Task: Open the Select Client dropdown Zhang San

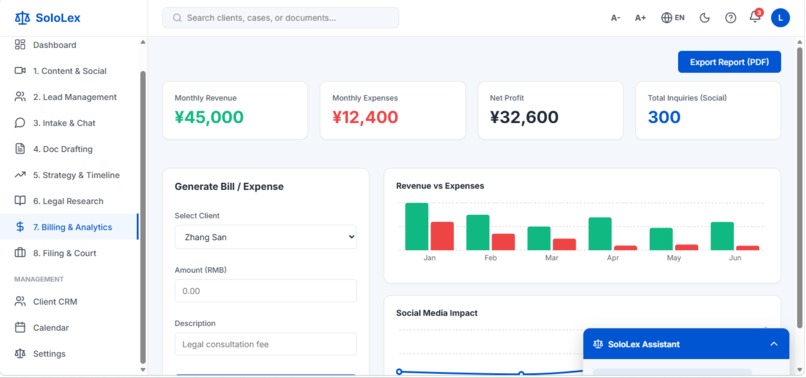Action: 266,237
